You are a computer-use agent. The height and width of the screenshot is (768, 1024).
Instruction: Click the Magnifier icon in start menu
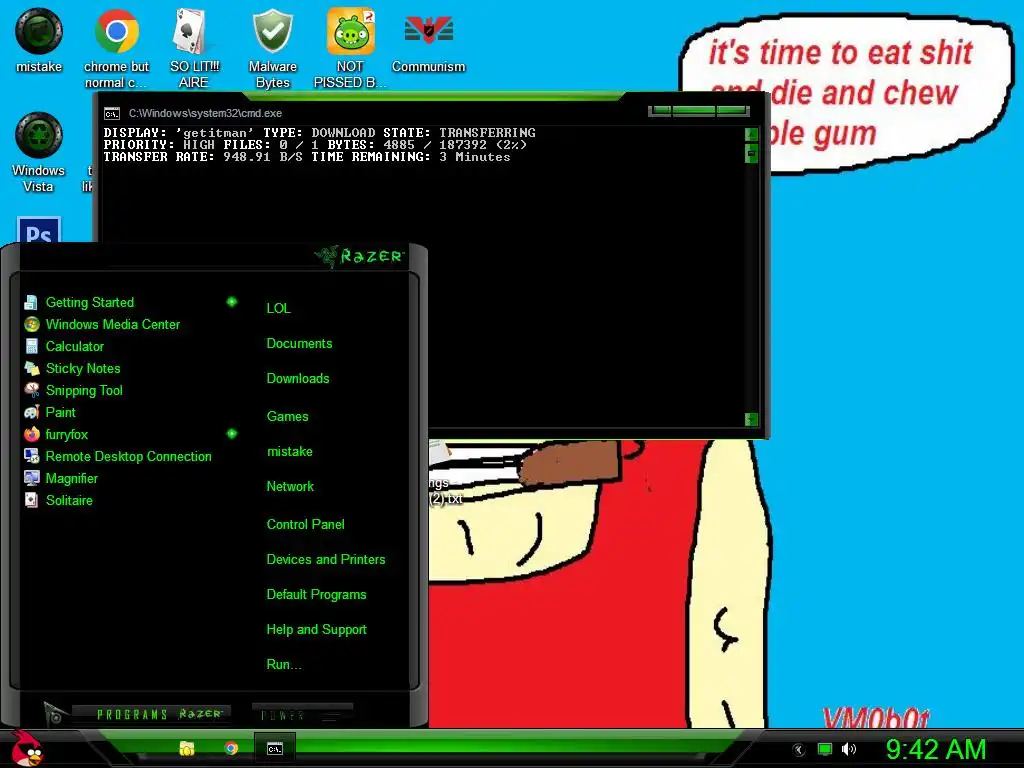(31, 478)
